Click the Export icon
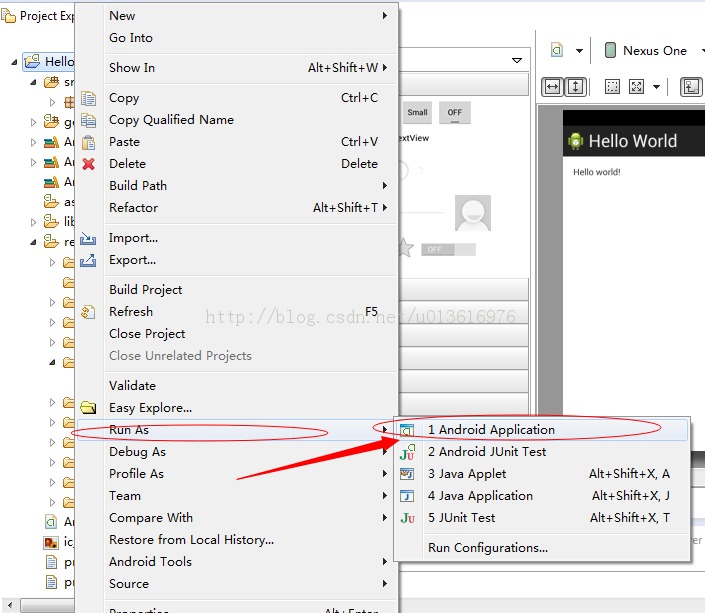 pyautogui.click(x=88, y=260)
